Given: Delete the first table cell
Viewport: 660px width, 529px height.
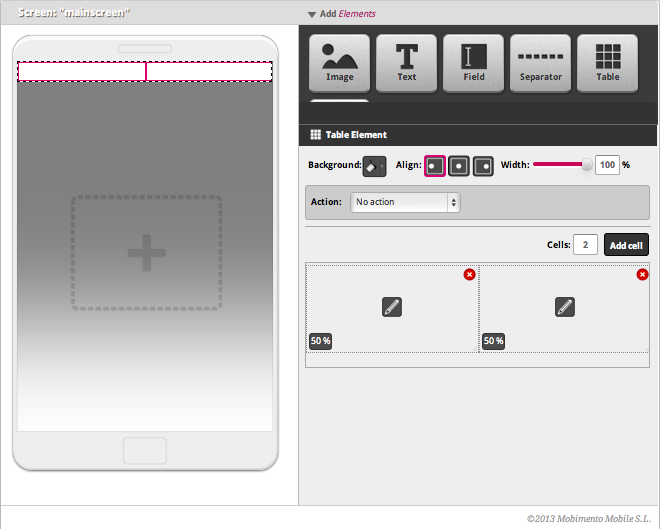Looking at the screenshot, I should (469, 275).
